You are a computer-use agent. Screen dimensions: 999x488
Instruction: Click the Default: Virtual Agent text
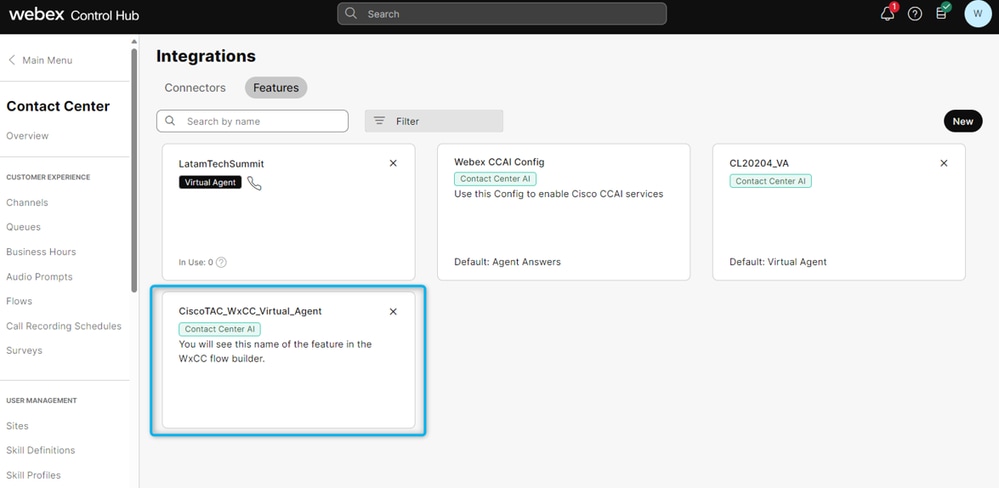coord(778,262)
